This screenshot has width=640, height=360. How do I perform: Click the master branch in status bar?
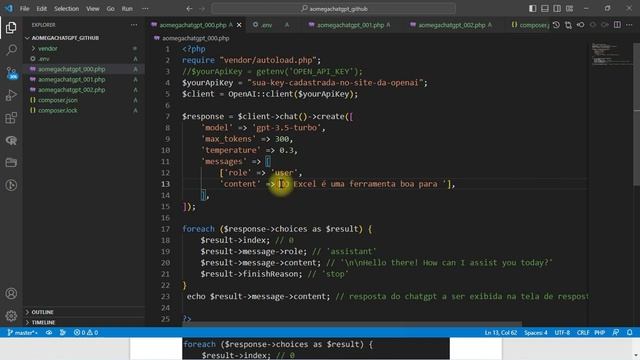[22, 333]
